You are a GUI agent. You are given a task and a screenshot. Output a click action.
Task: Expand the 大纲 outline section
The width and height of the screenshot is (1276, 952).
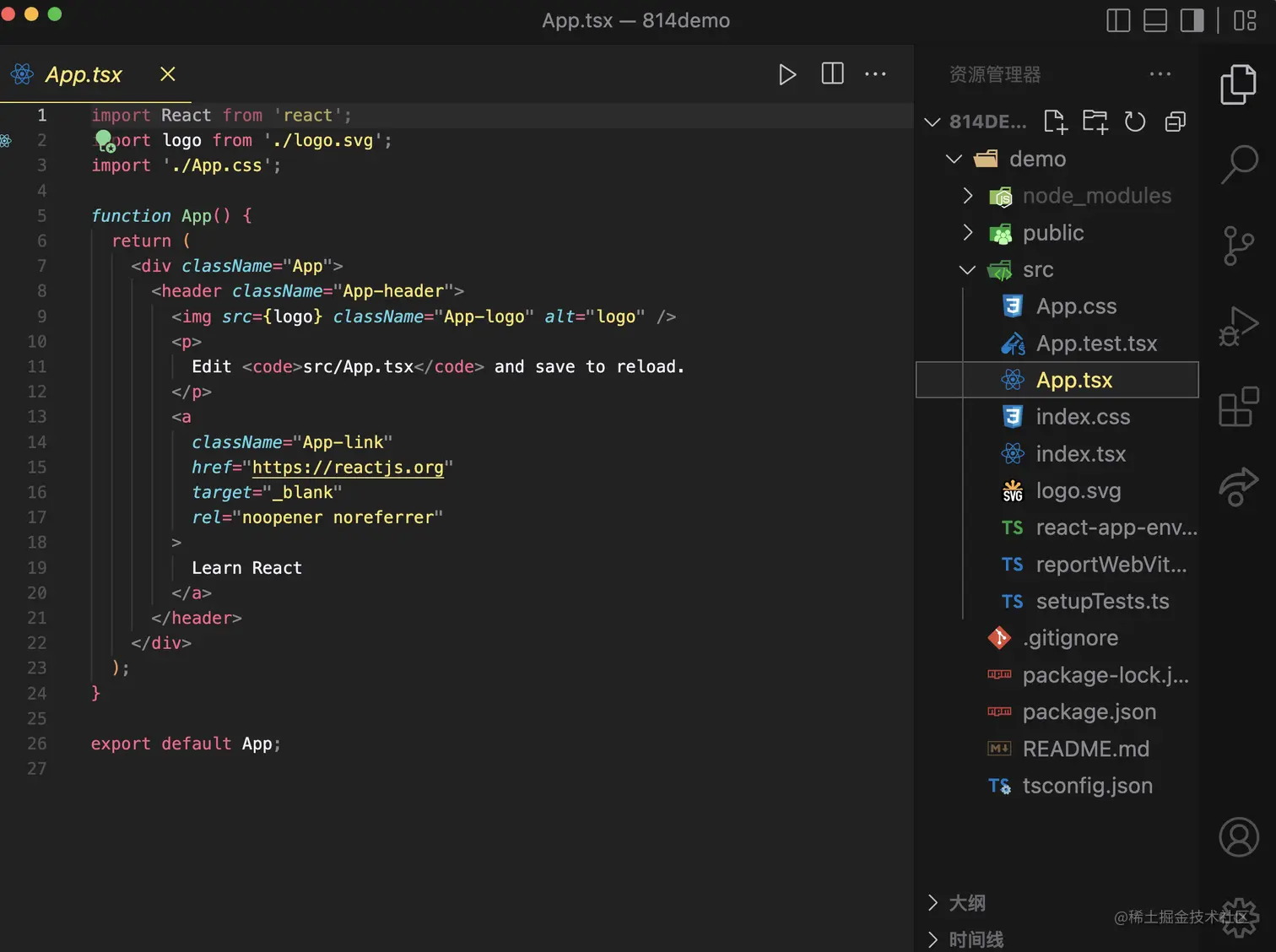(x=932, y=903)
